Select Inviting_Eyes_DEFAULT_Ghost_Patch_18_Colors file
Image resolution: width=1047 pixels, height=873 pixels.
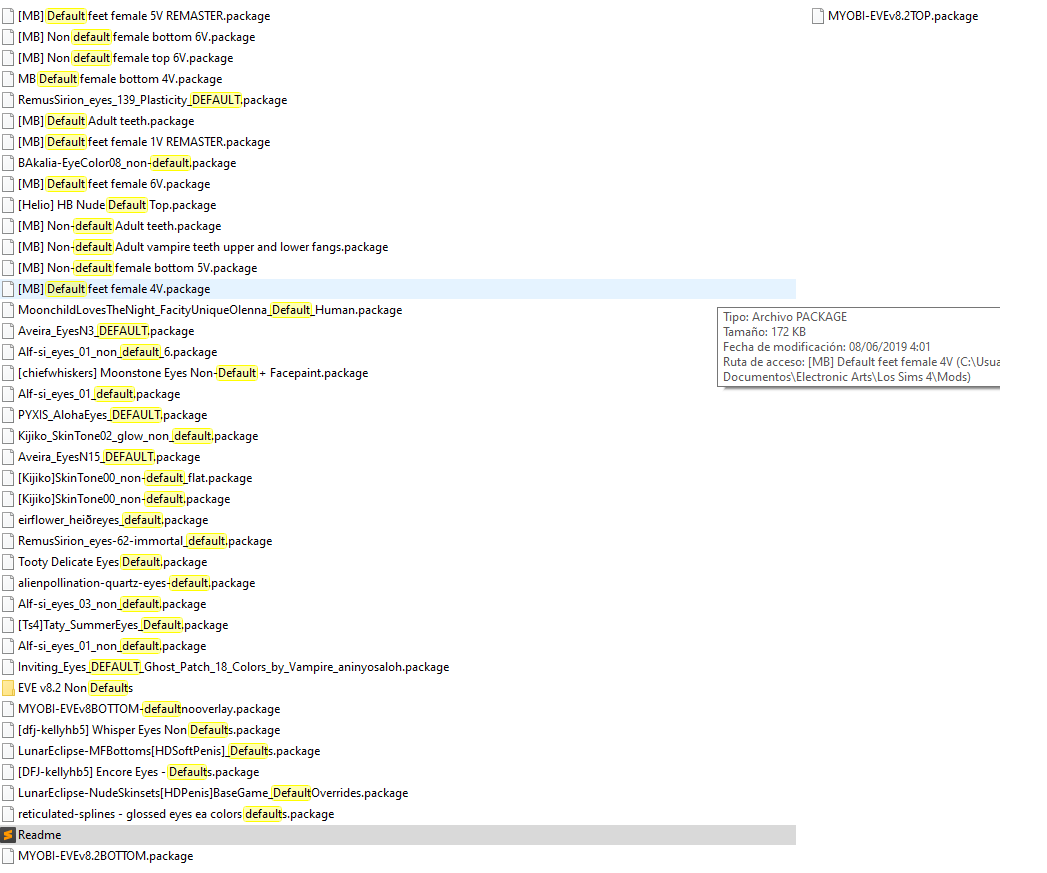click(x=234, y=667)
